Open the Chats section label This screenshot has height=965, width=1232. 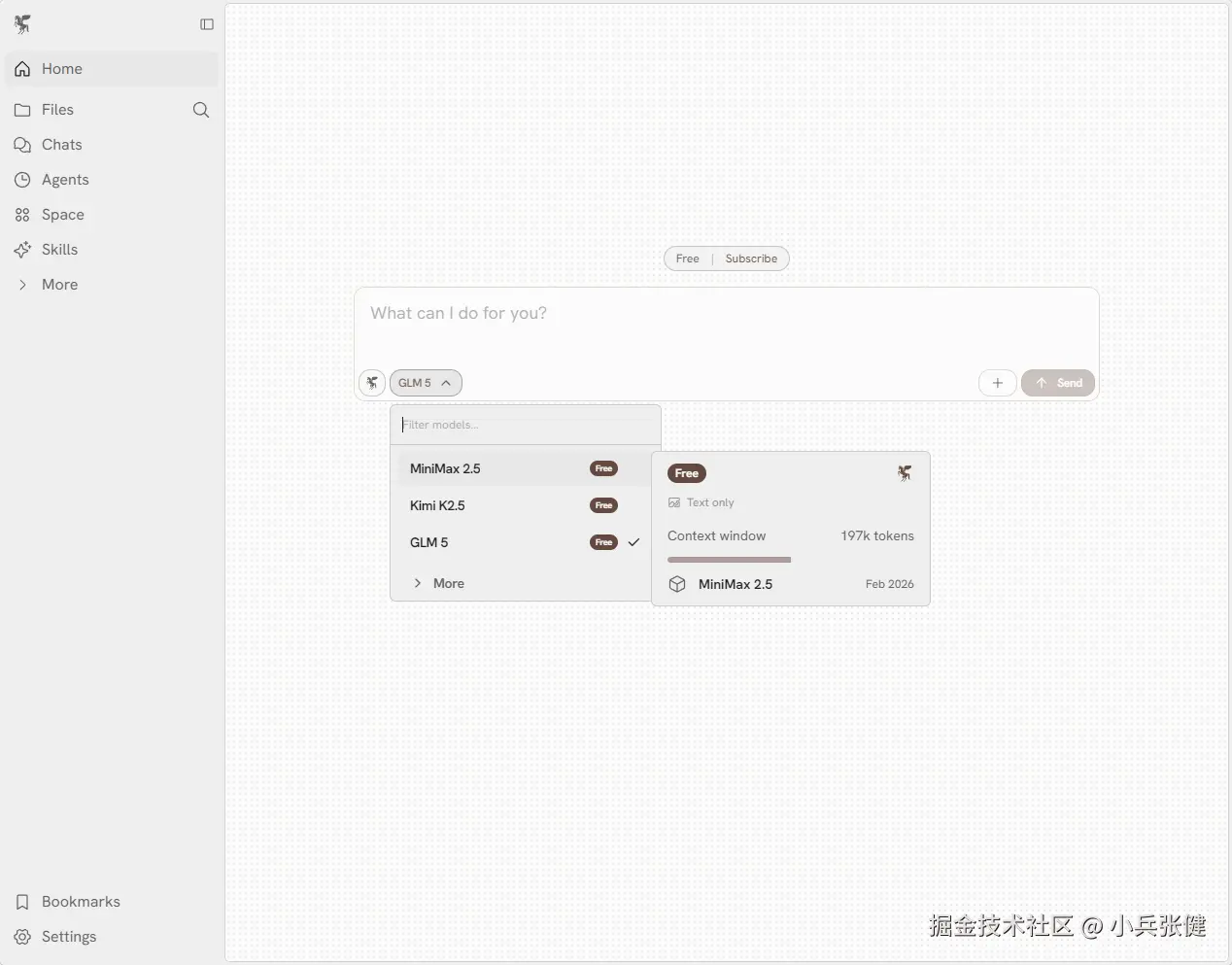(62, 145)
